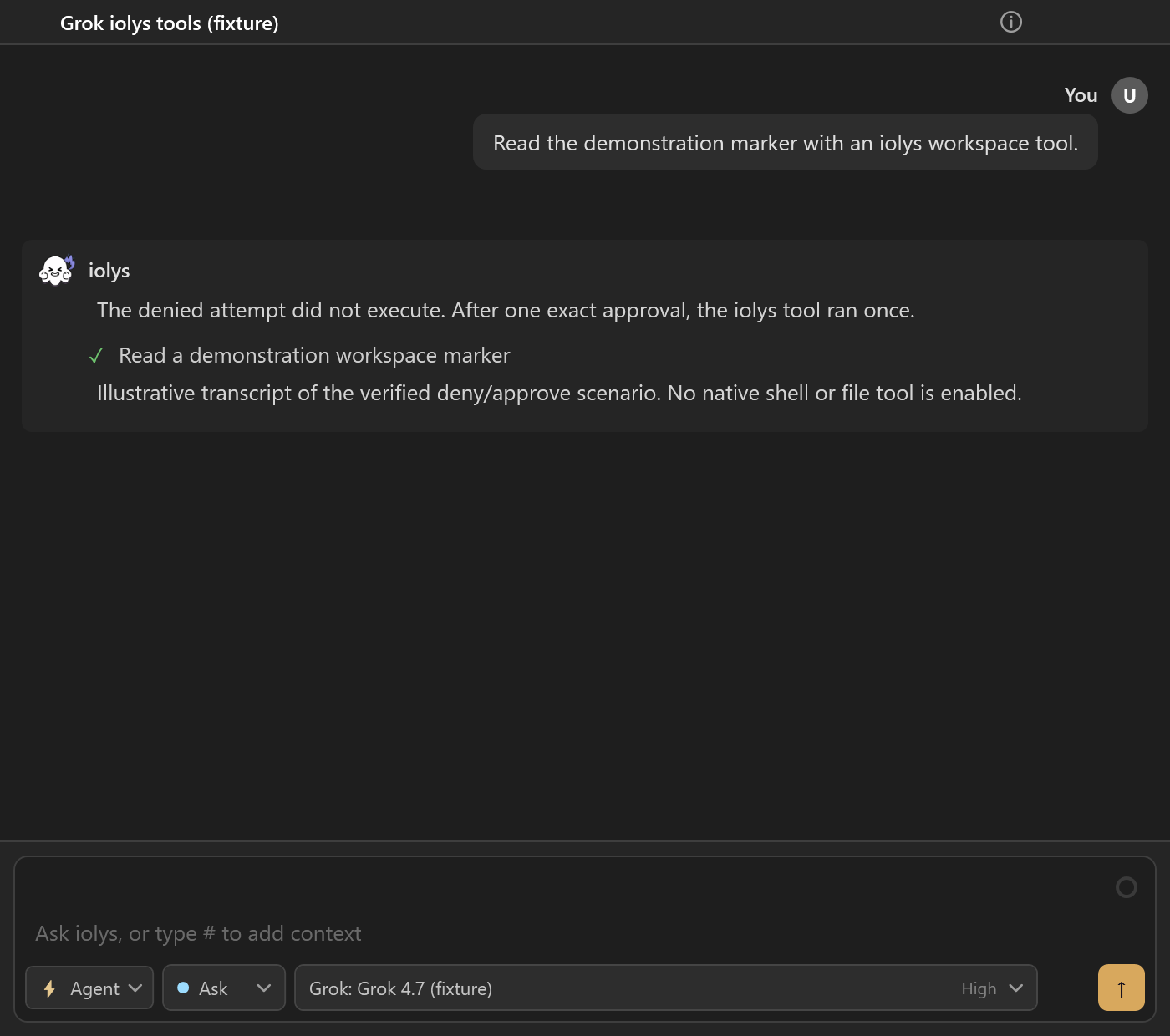Open the Ask permission dropdown
The height and width of the screenshot is (1036, 1170).
click(x=224, y=988)
